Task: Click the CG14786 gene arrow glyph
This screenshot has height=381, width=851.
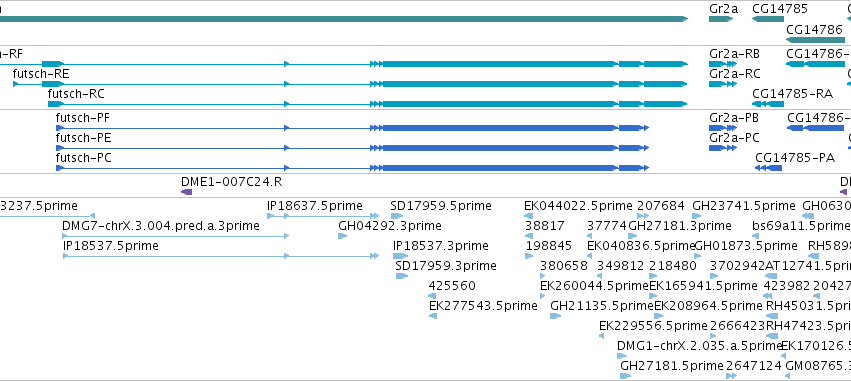Action: coord(816,40)
